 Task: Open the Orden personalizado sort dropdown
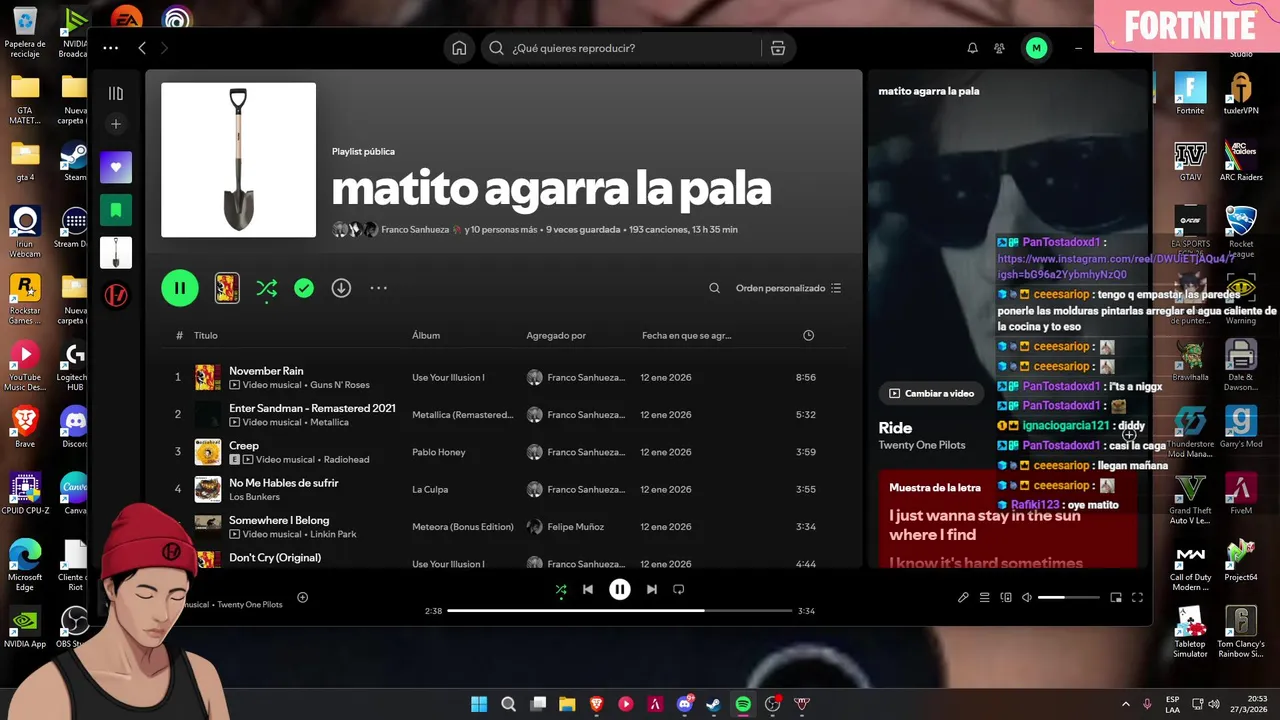click(x=788, y=288)
